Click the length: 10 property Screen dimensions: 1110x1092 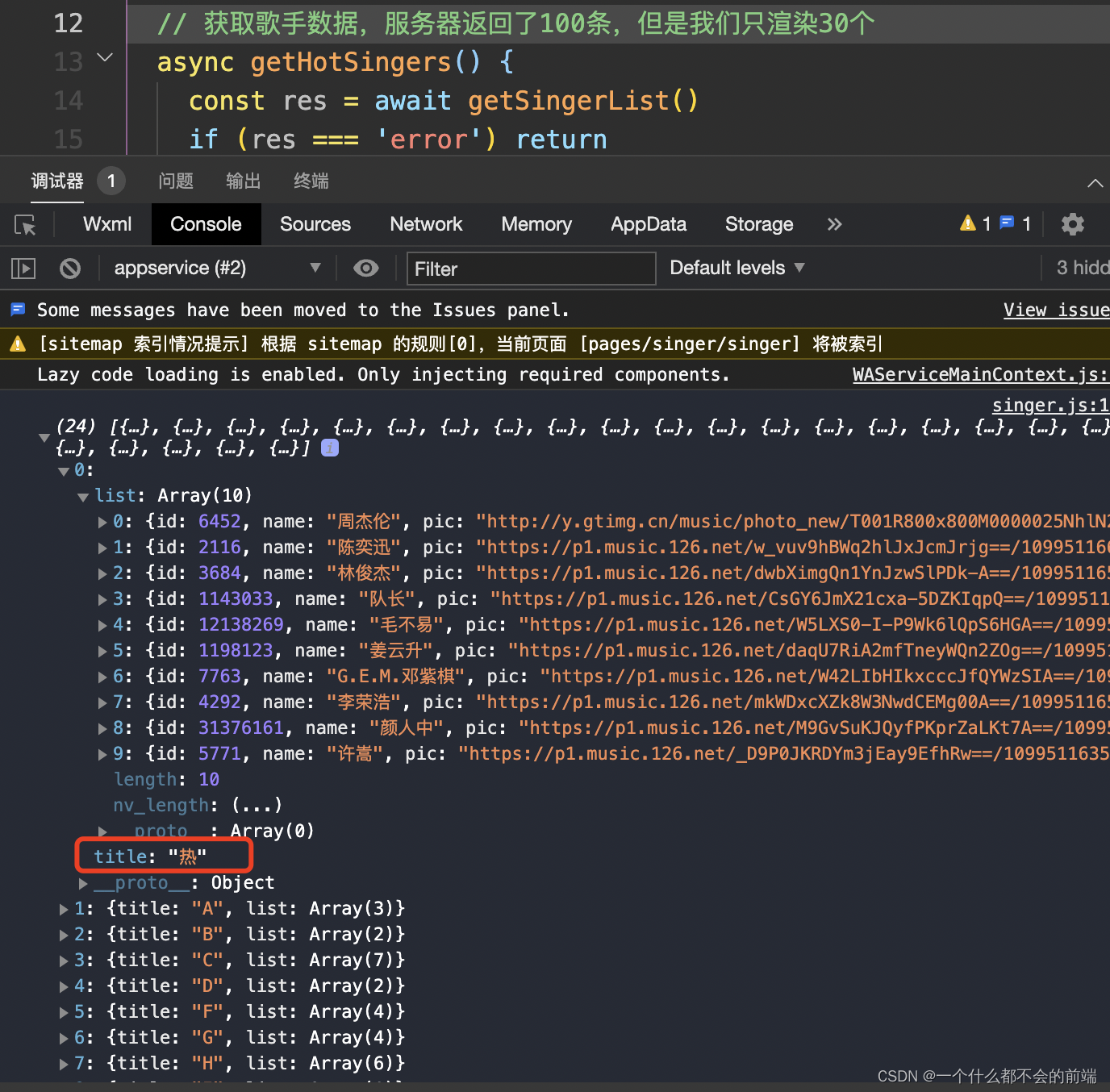click(166, 779)
